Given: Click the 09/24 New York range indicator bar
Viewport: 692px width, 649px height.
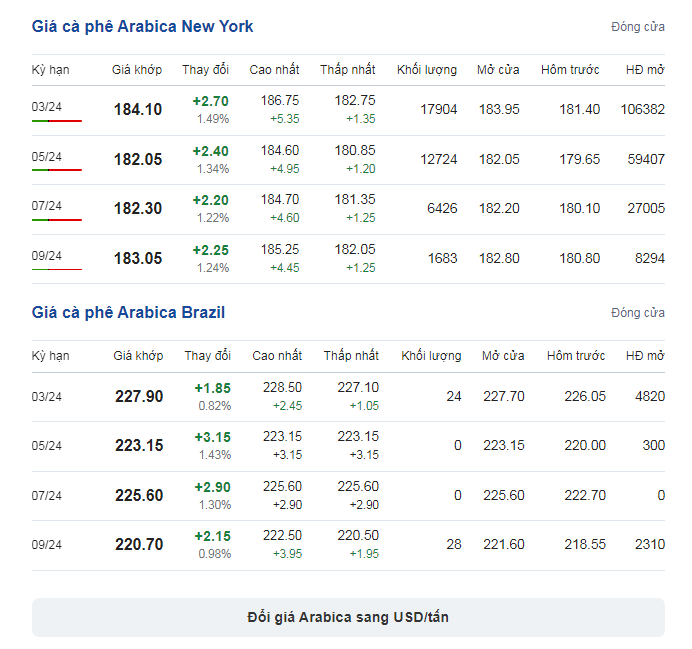Looking at the screenshot, I should click(57, 269).
